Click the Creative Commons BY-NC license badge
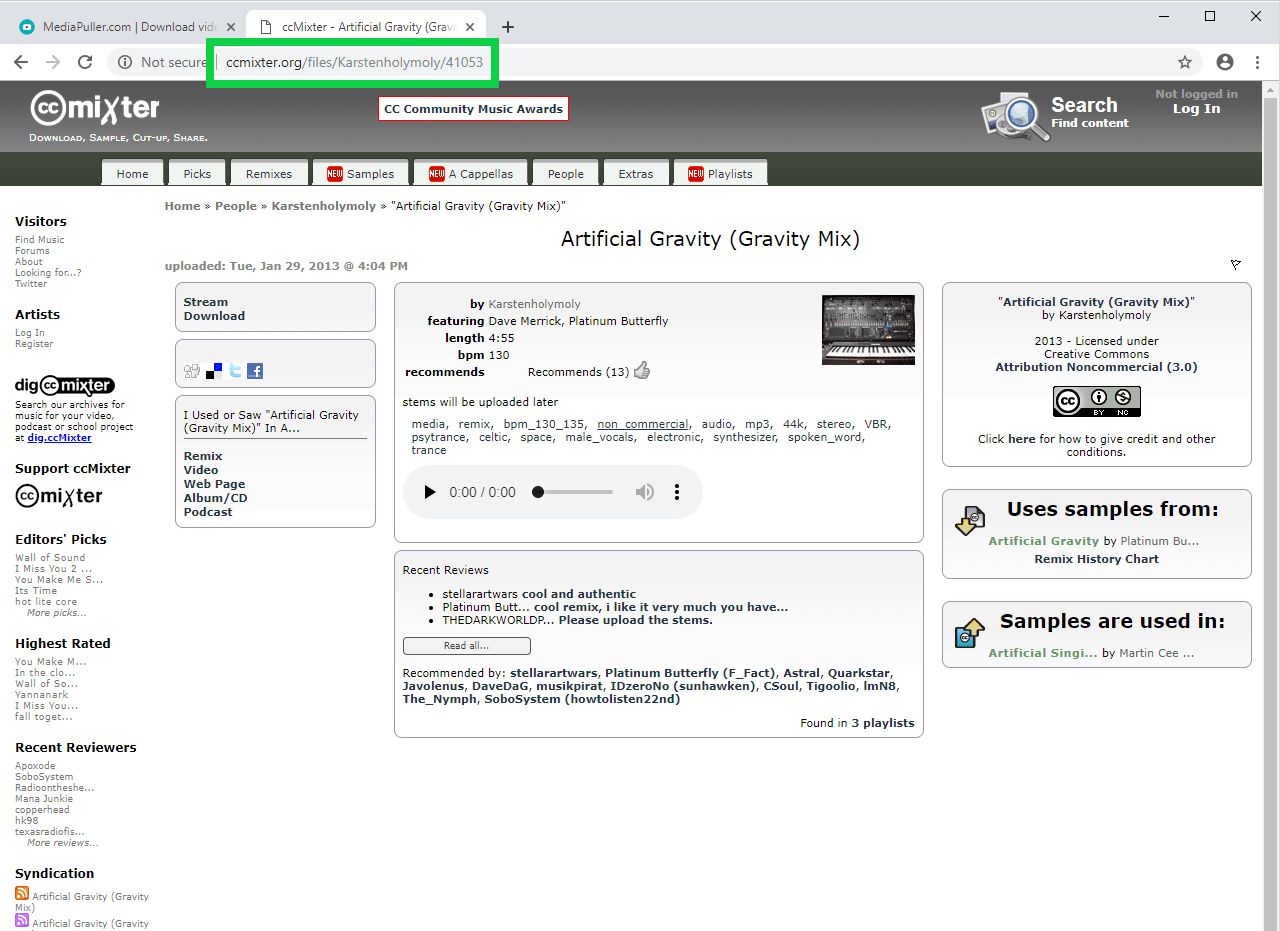This screenshot has width=1280, height=931. 1096,401
